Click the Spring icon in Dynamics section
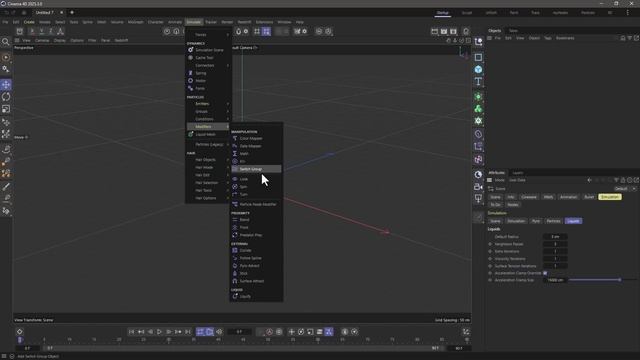 pos(190,73)
